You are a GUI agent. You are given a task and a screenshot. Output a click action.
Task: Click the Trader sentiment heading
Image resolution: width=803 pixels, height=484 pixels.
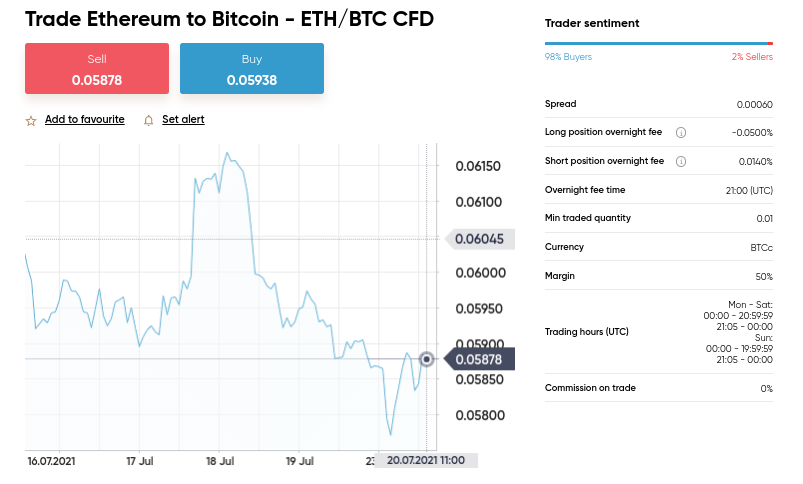592,23
